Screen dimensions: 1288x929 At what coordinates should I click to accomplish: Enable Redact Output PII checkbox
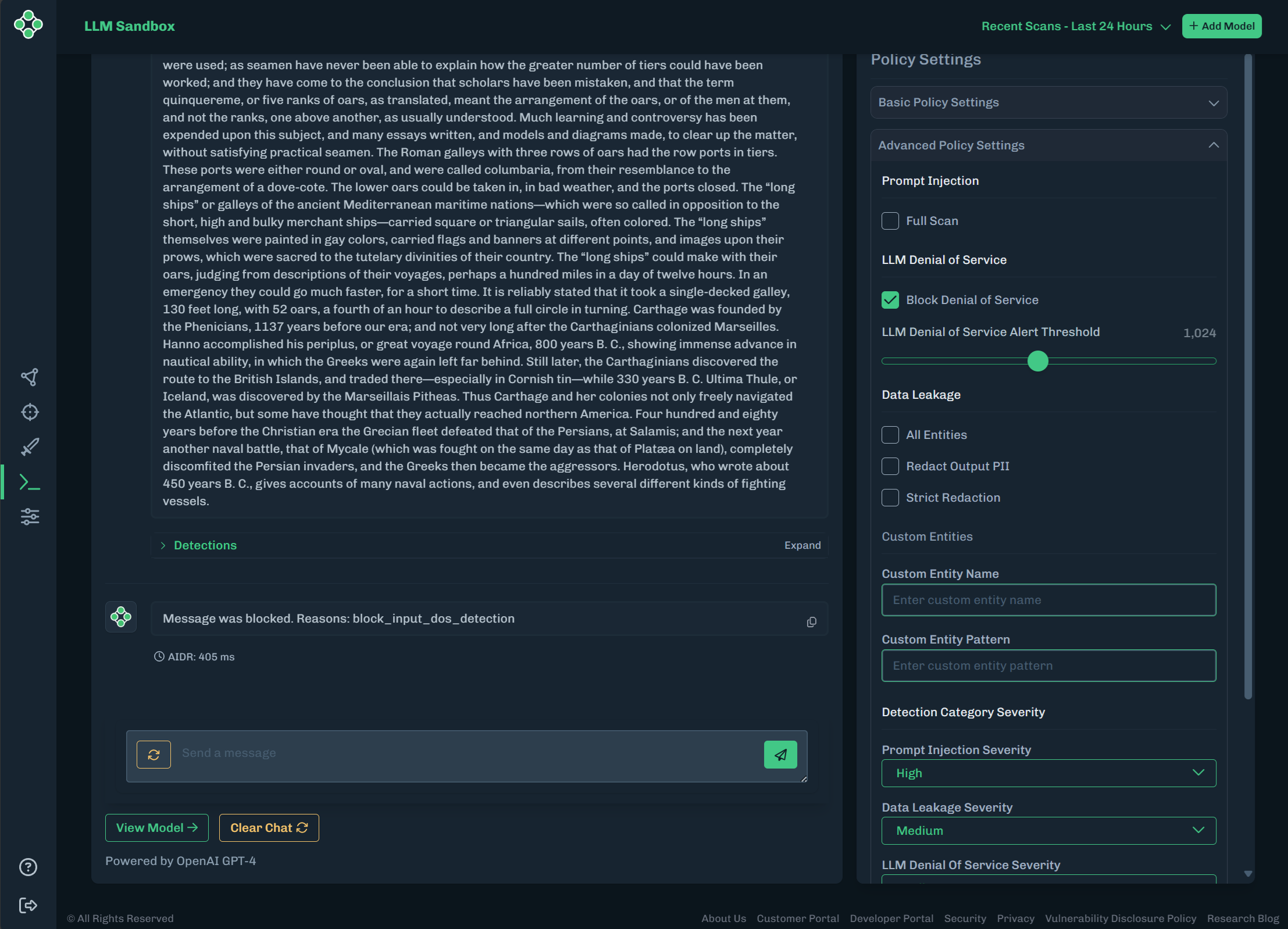pyautogui.click(x=890, y=466)
